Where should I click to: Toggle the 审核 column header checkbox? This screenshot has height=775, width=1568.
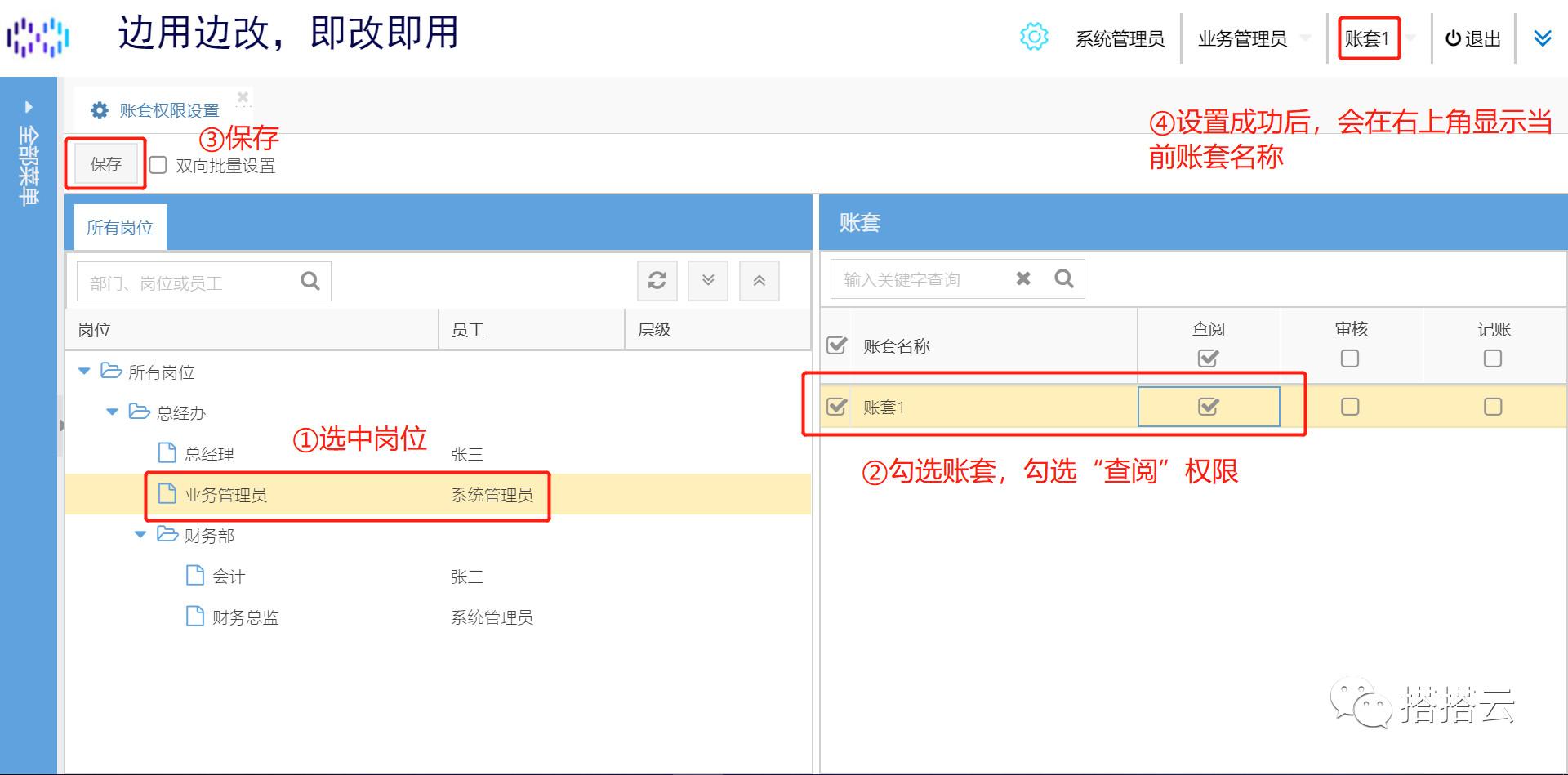point(1350,358)
